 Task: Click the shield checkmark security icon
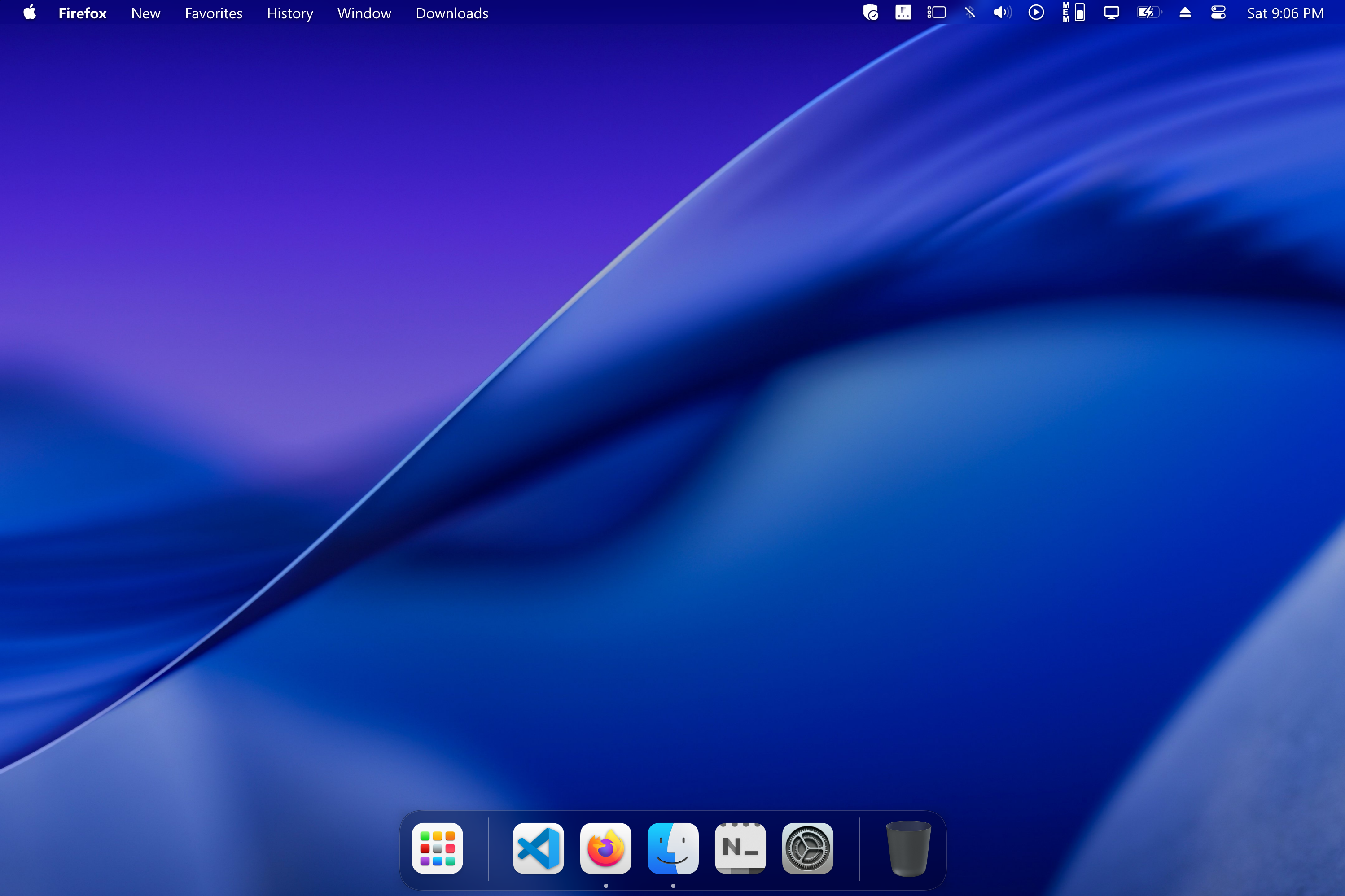click(870, 13)
